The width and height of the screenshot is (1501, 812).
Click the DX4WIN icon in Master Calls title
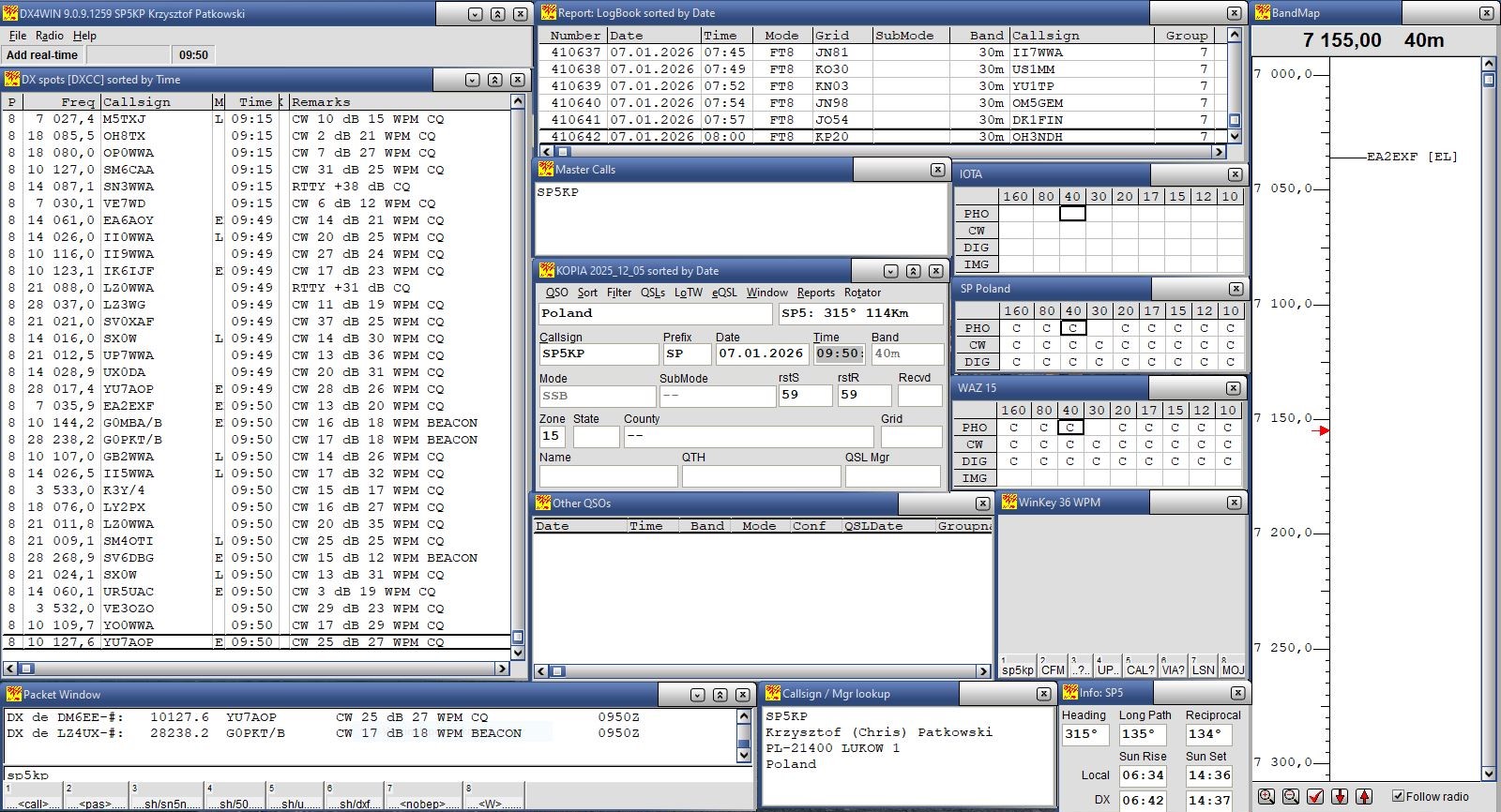point(545,170)
